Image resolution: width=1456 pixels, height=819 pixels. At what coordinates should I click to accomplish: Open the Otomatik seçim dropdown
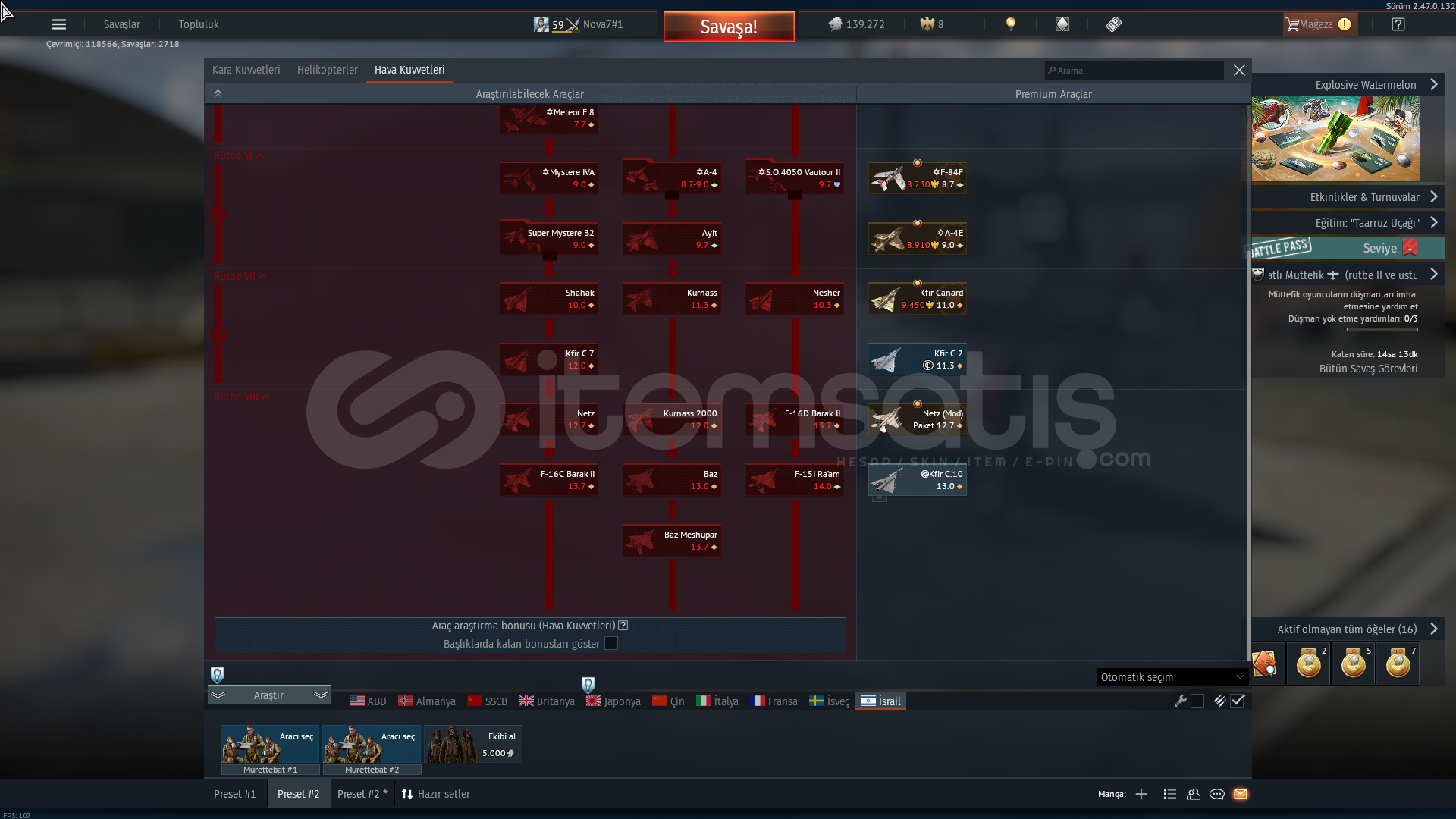click(x=1172, y=677)
